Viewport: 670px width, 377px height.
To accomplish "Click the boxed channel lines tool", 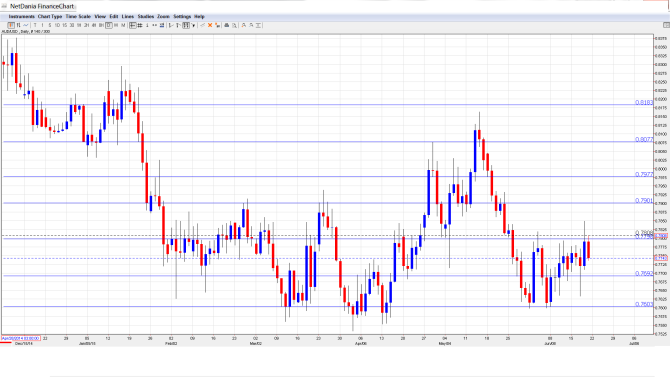I will 186,26.
